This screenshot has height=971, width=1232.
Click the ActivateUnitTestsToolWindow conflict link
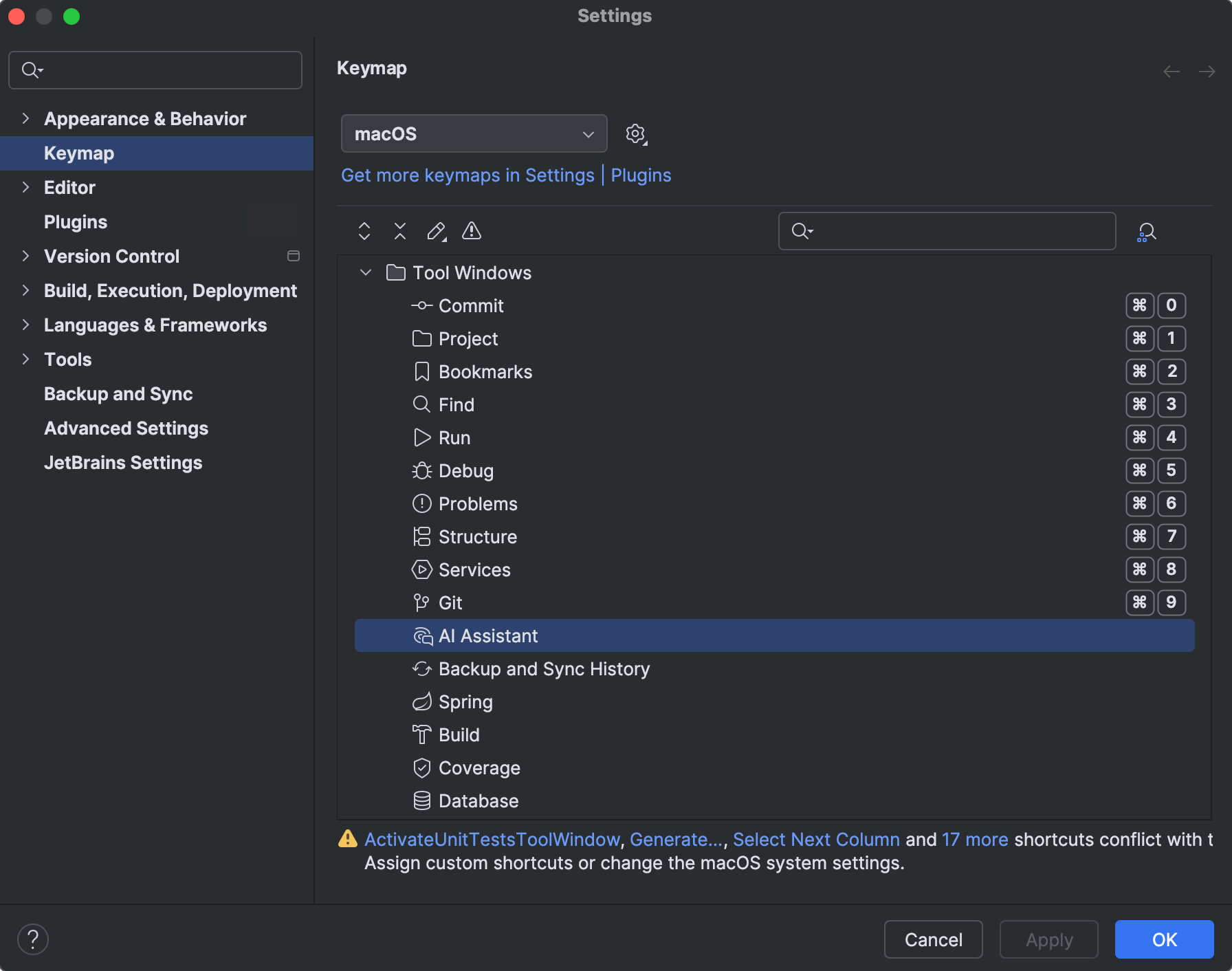click(x=491, y=839)
